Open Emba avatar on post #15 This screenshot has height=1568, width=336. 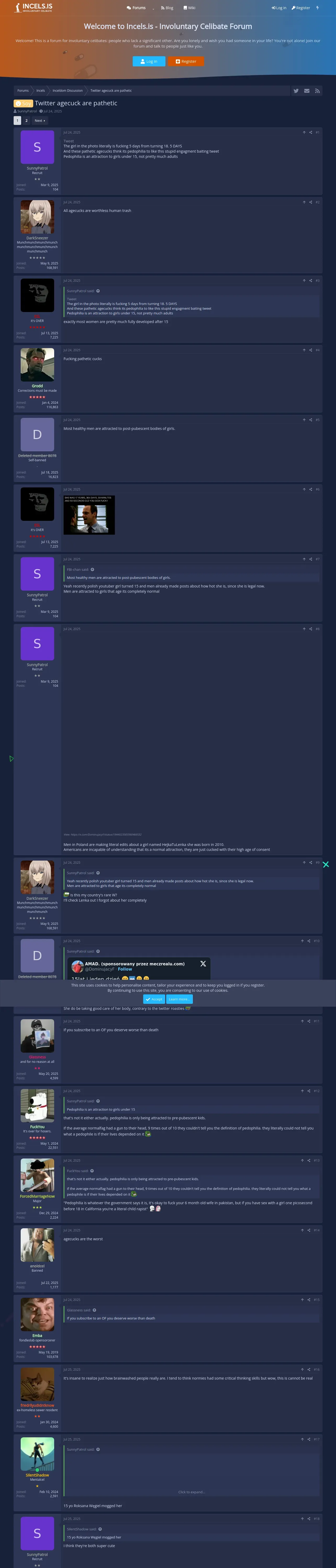(37, 1315)
